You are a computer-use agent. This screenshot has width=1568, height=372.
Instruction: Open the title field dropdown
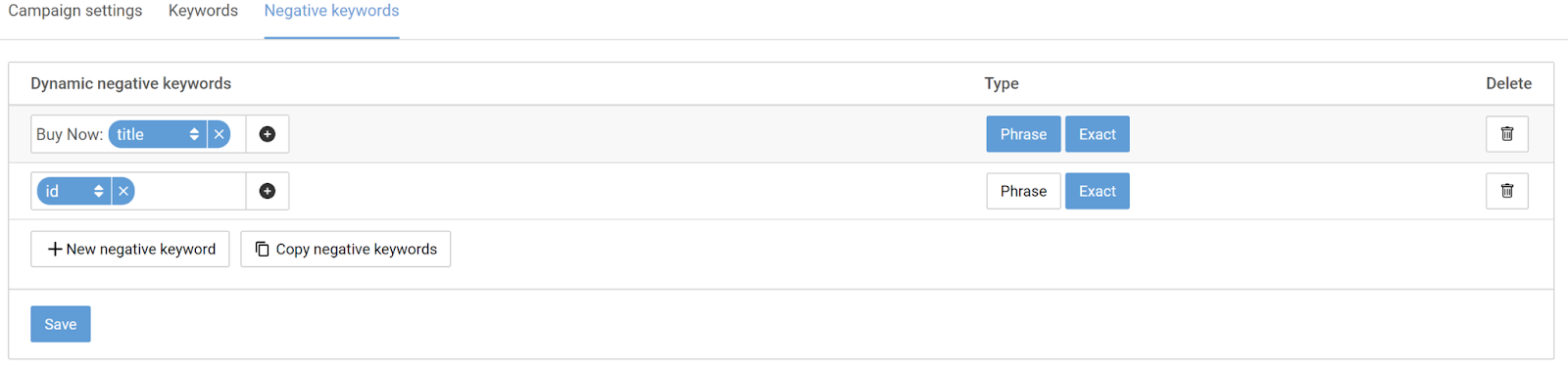coord(158,134)
